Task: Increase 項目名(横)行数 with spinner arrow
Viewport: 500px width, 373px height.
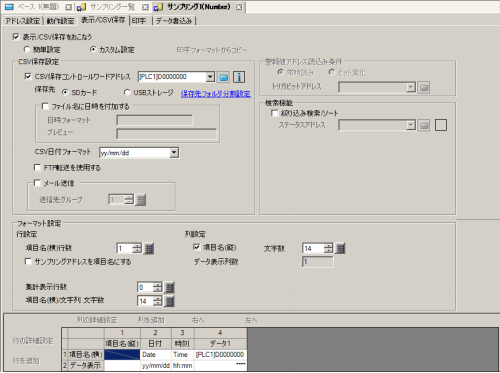Action: point(137,246)
